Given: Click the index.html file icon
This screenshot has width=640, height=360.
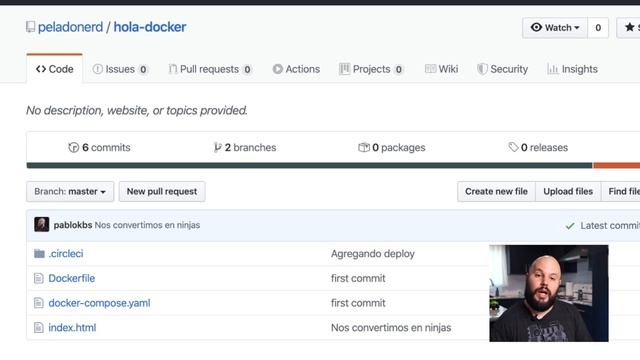Looking at the screenshot, I should click(x=38, y=327).
